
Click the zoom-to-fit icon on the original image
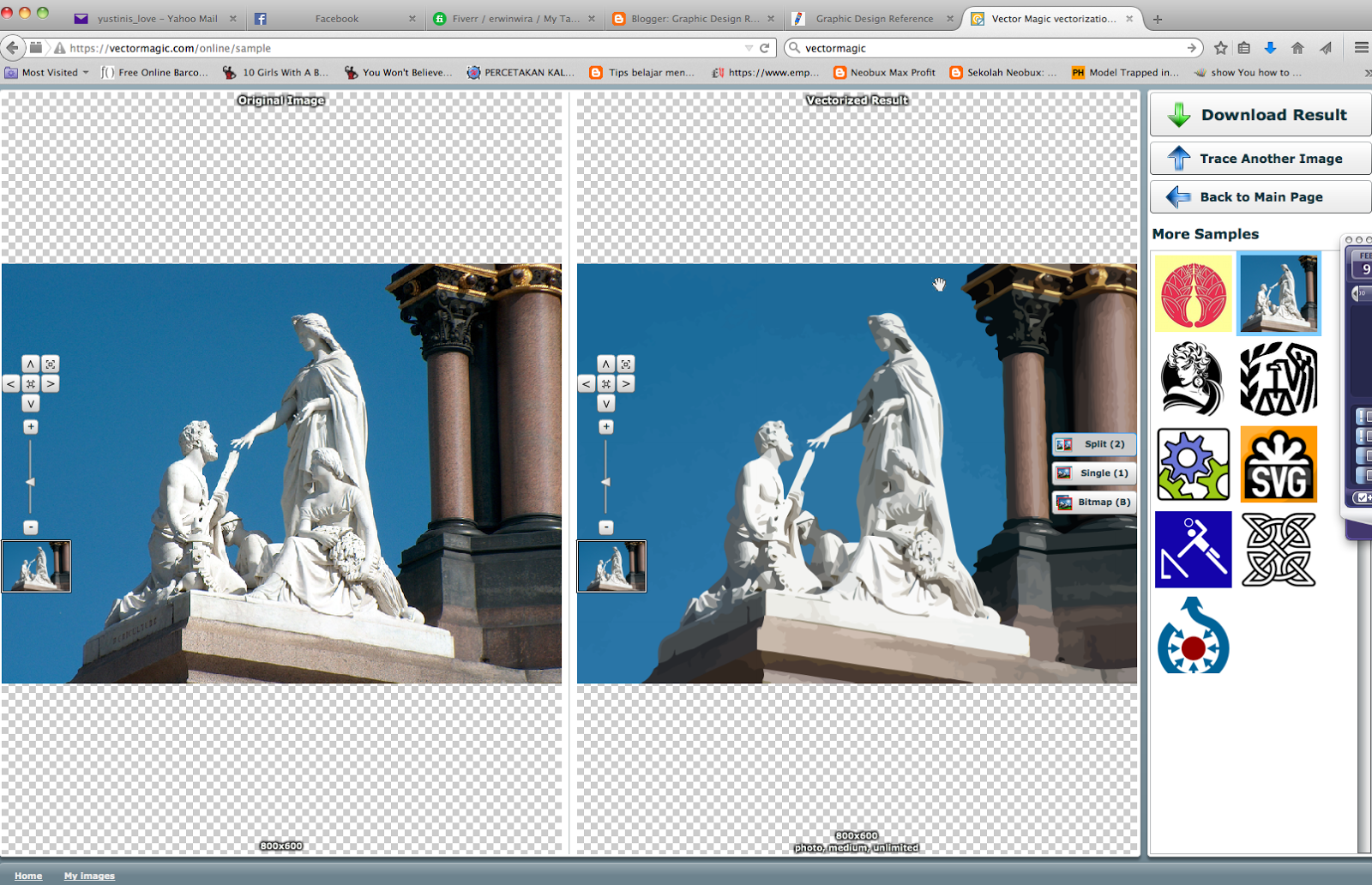click(x=50, y=363)
